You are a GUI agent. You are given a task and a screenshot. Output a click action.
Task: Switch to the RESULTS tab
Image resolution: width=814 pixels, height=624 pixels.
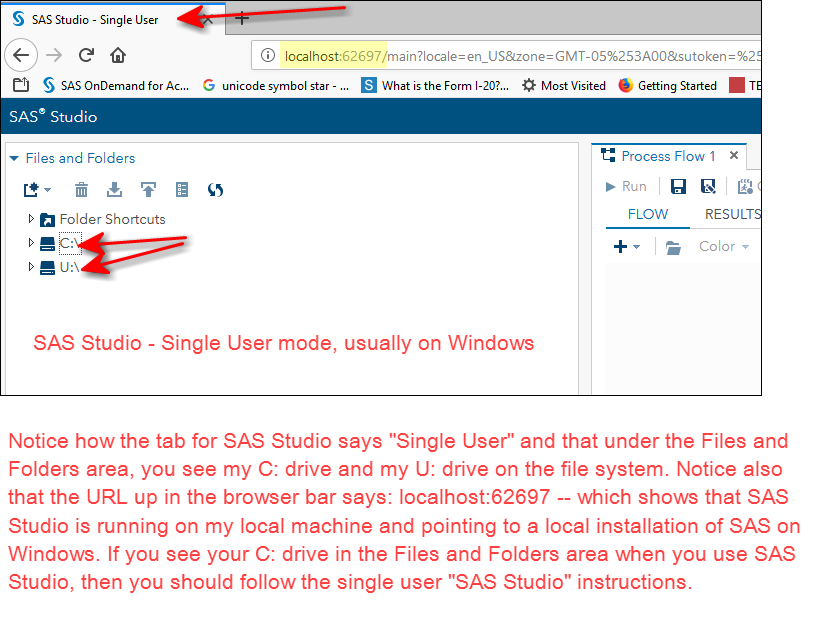(x=732, y=214)
